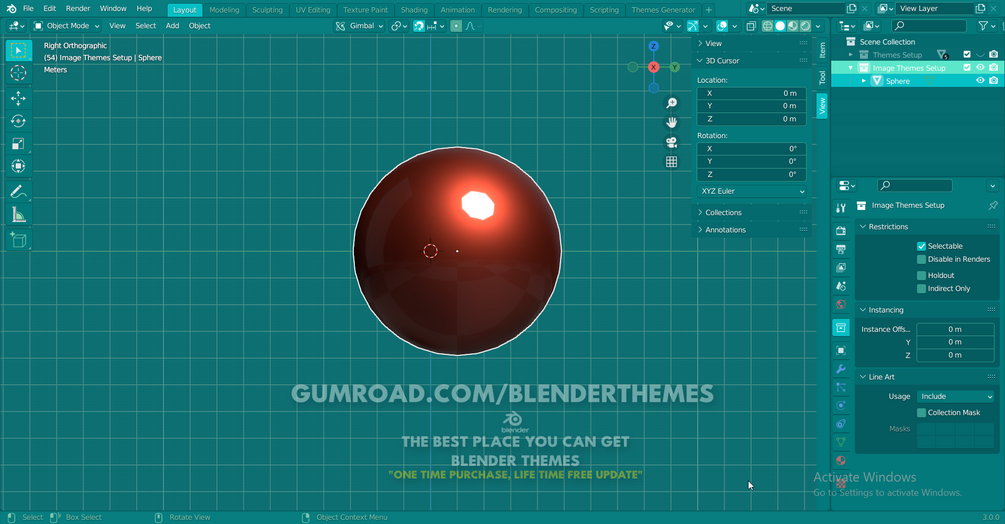This screenshot has width=1005, height=524.
Task: Enable the Holdout checkbox
Action: click(x=922, y=275)
